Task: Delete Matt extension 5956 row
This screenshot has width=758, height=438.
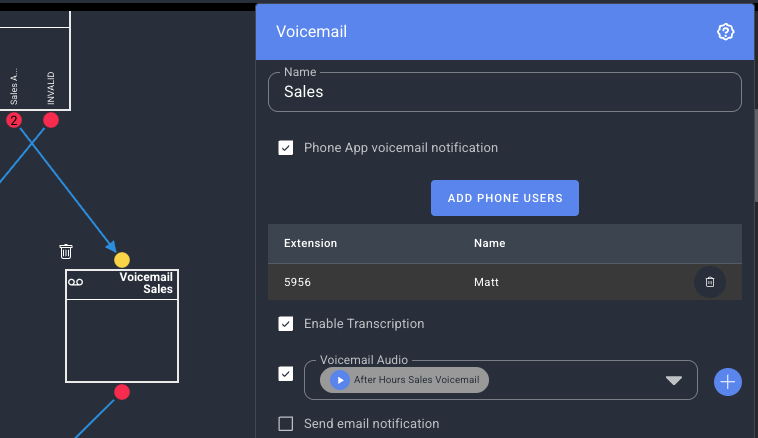Action: pyautogui.click(x=709, y=282)
